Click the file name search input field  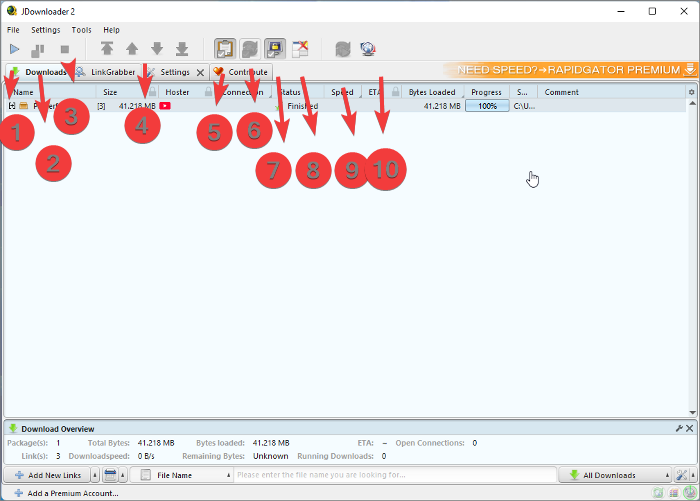point(396,475)
